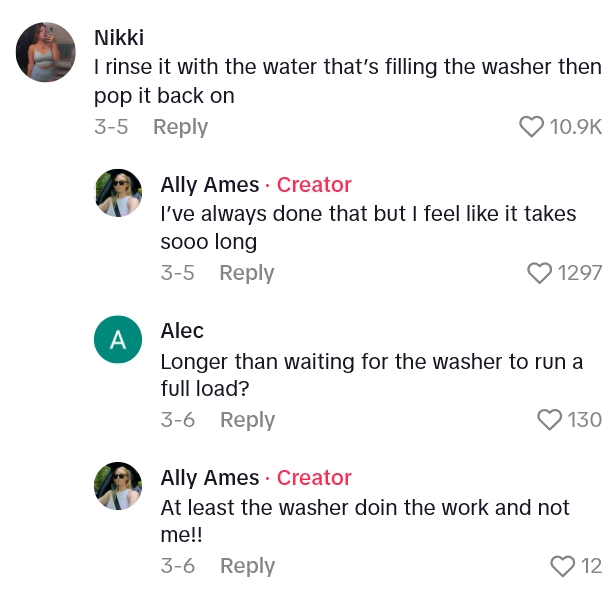The image size is (612, 606).
Task: Like Nikki's comment with the heart icon
Action: click(x=532, y=127)
